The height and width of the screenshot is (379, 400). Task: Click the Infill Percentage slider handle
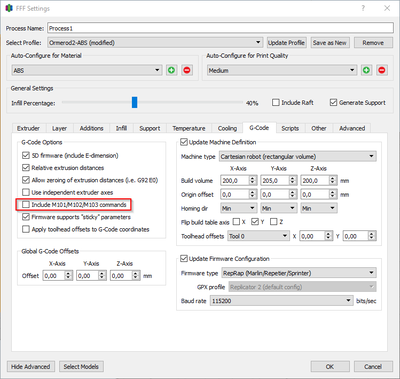point(134,102)
